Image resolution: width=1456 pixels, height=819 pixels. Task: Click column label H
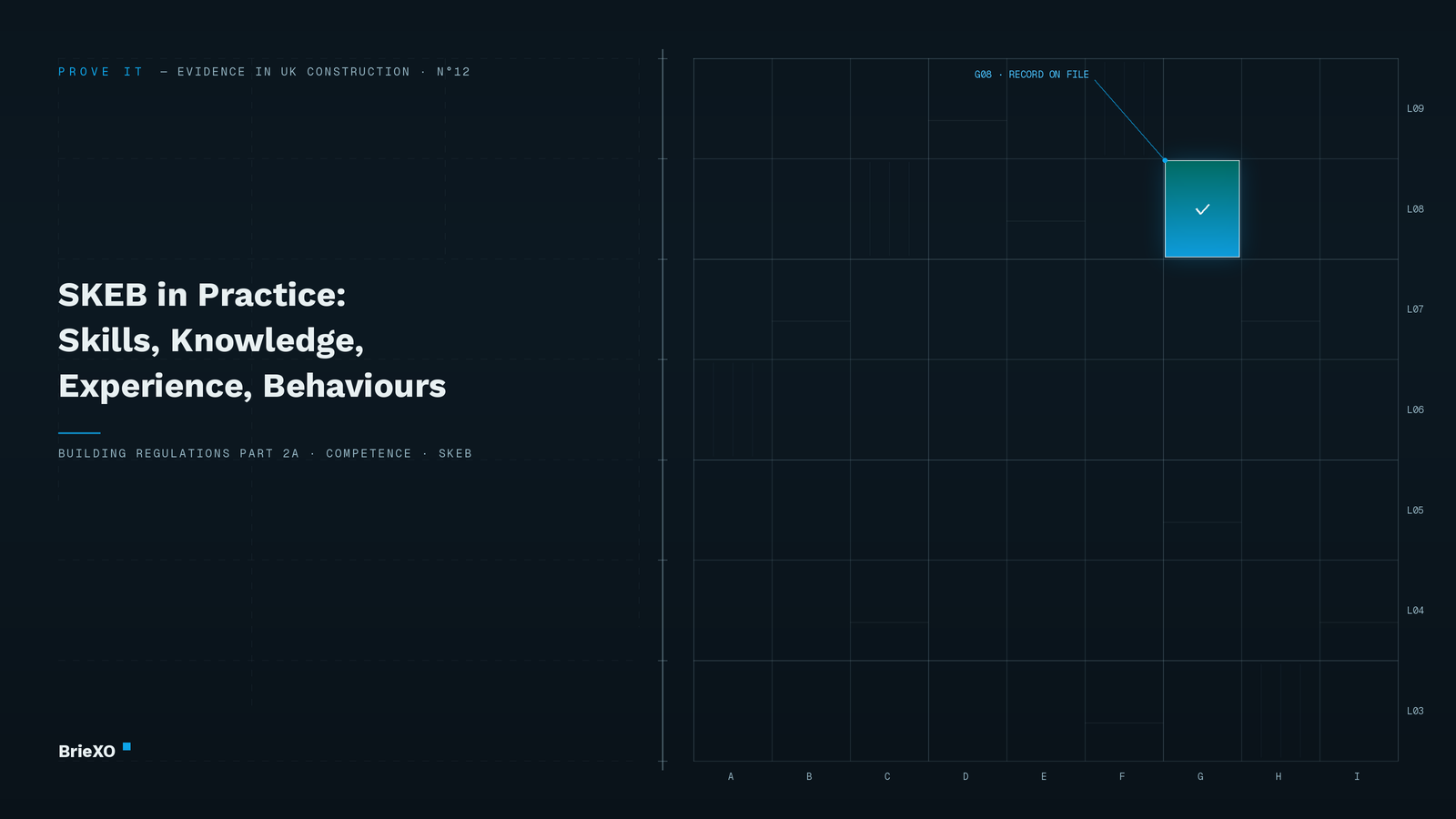click(1279, 776)
